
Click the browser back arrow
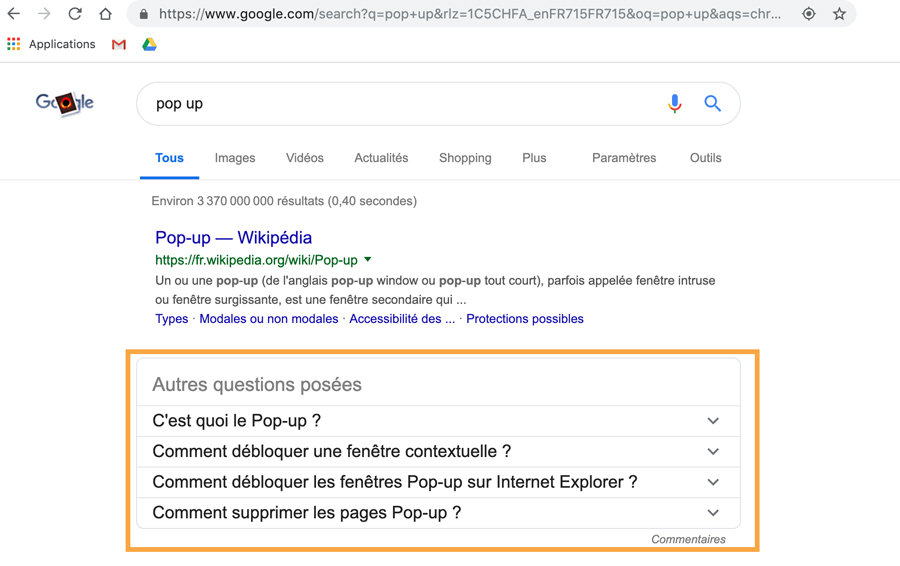(14, 14)
